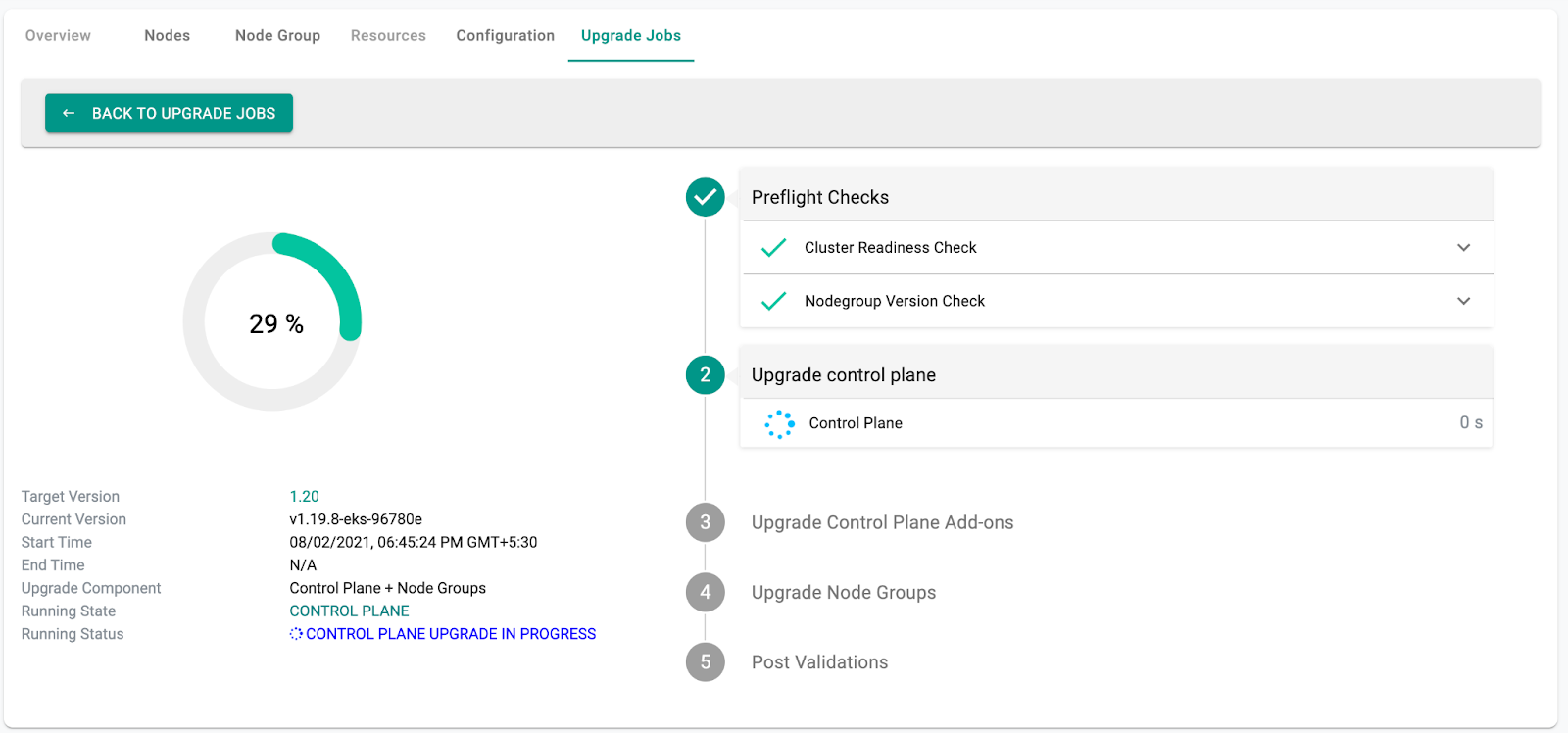Click the step 4 circle icon
Screen dimensions: 1568x733
(x=705, y=592)
